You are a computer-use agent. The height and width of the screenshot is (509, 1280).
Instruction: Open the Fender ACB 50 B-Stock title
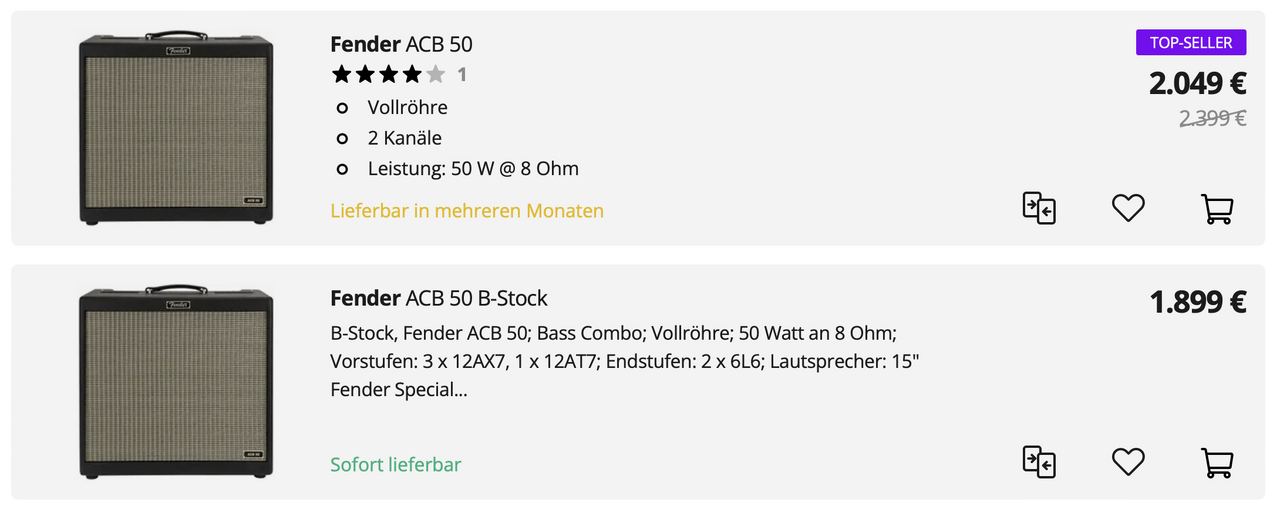438,298
